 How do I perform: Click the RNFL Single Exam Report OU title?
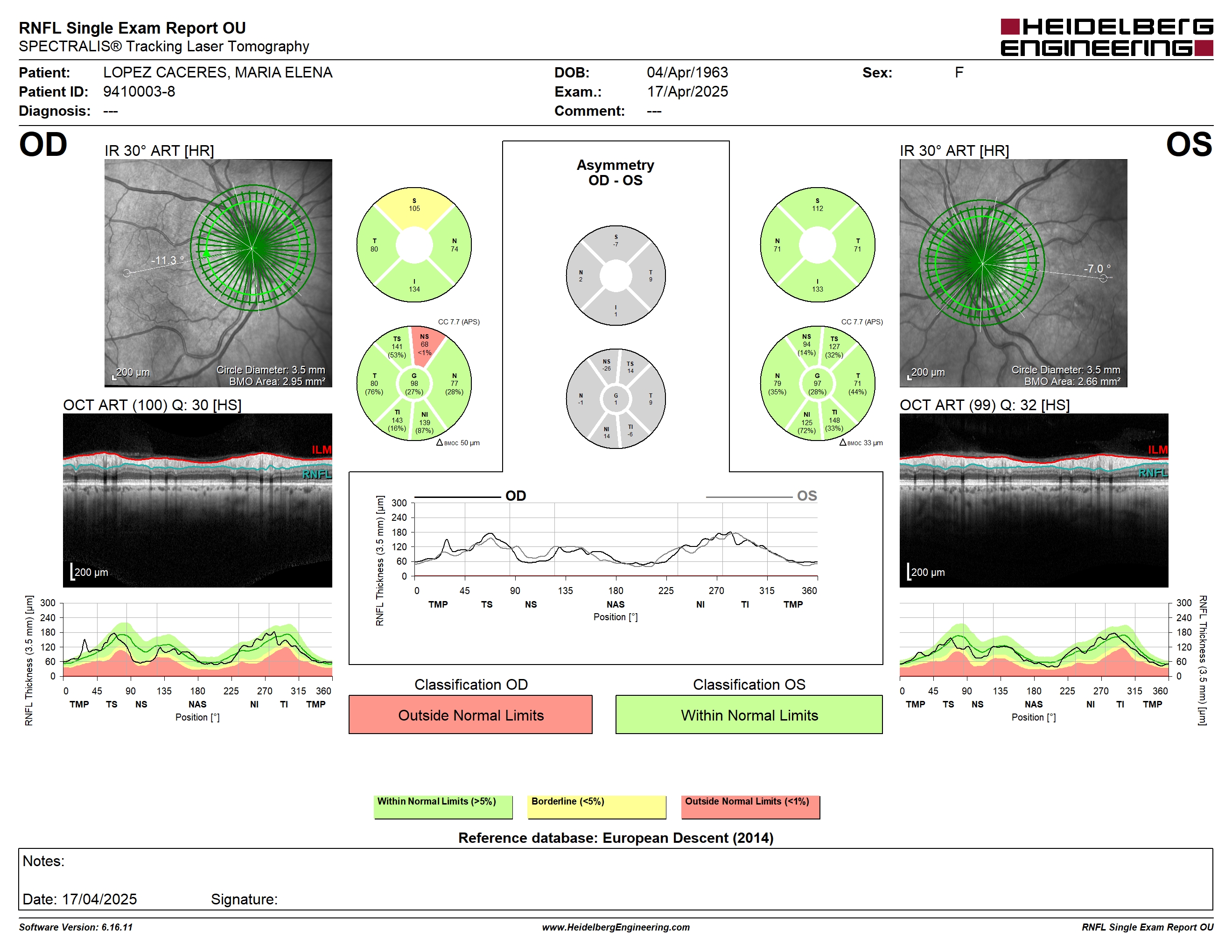coord(133,28)
